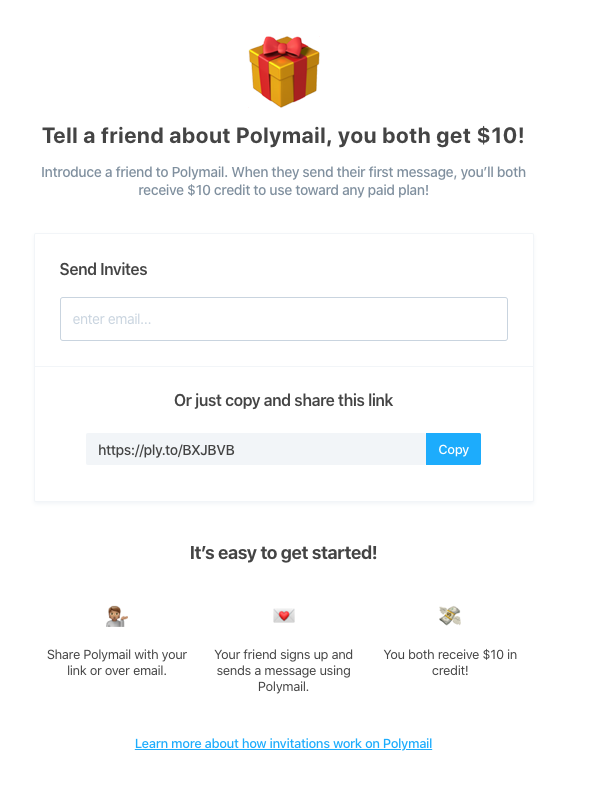Image resolution: width=608 pixels, height=785 pixels.
Task: Click the love letter envelope emoji icon
Action: tap(284, 615)
